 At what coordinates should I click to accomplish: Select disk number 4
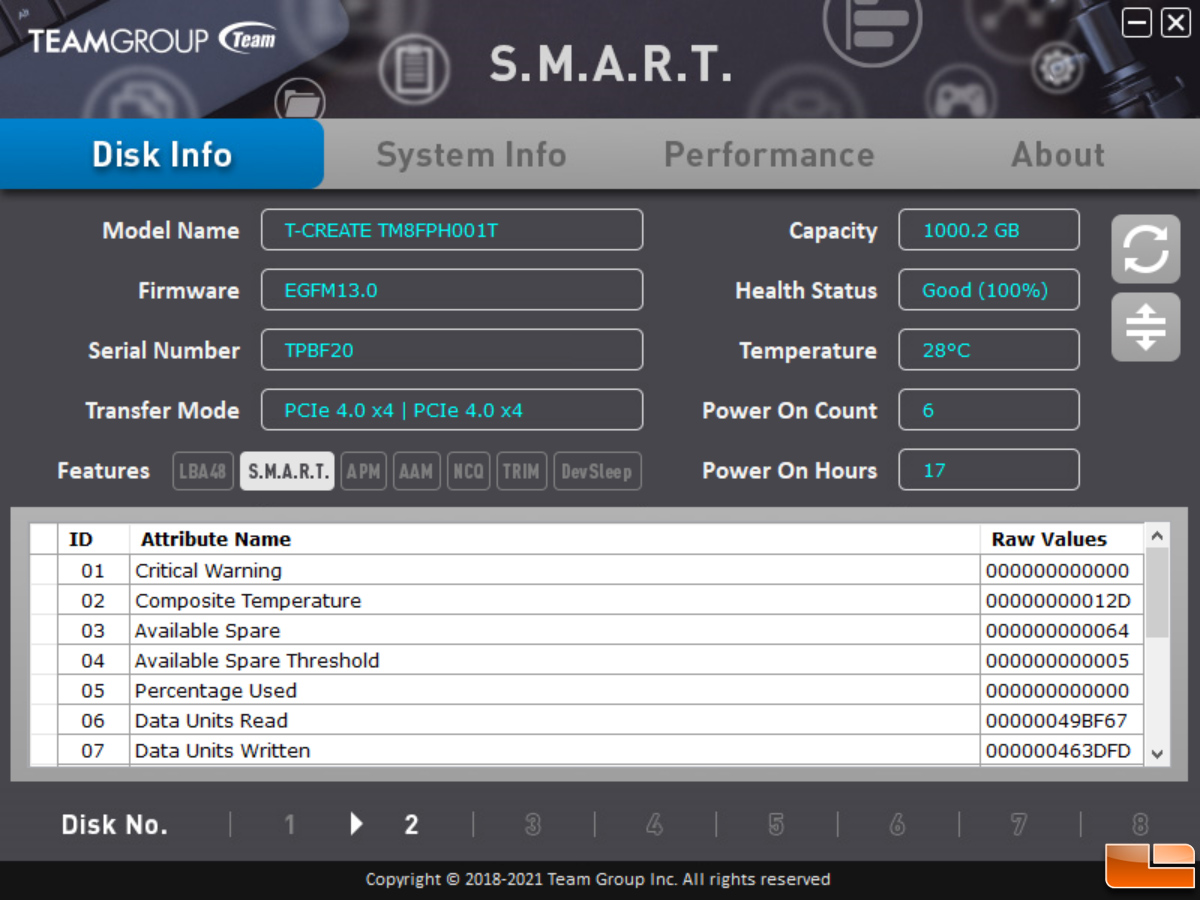[x=654, y=825]
